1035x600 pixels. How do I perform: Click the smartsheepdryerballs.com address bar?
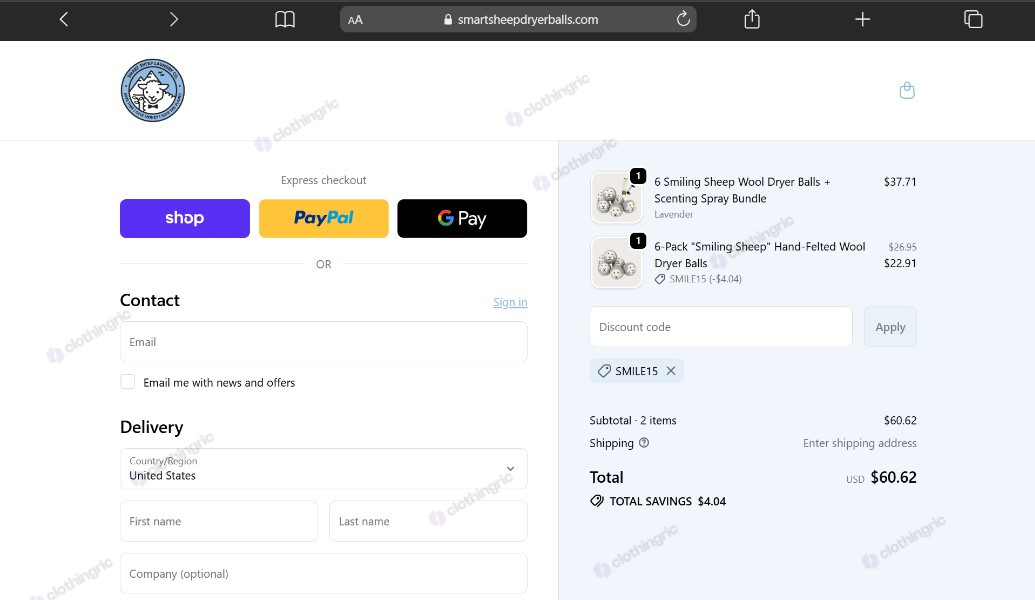tap(518, 20)
